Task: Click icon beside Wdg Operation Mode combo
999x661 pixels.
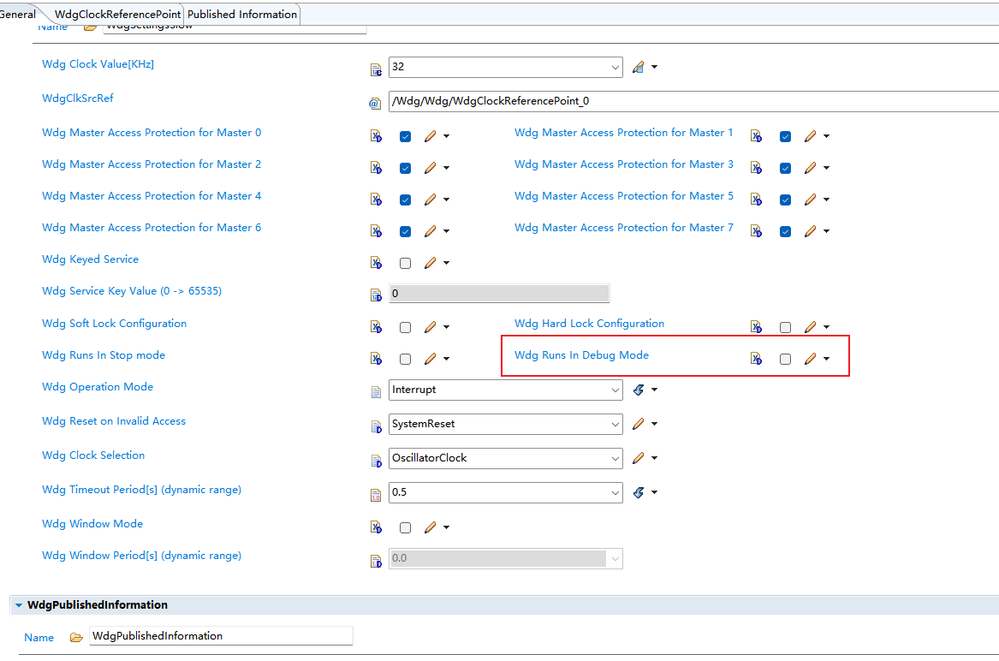Action: pos(638,389)
